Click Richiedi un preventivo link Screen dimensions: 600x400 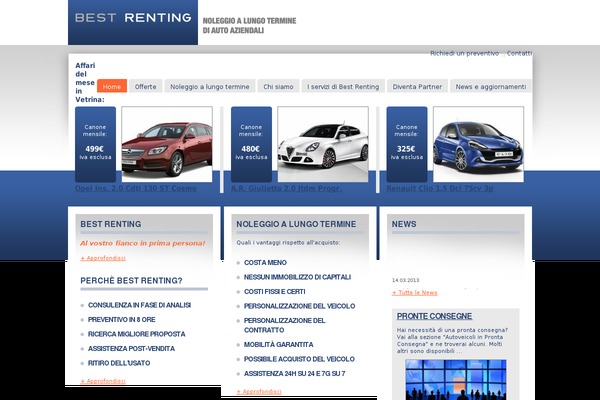click(x=465, y=53)
